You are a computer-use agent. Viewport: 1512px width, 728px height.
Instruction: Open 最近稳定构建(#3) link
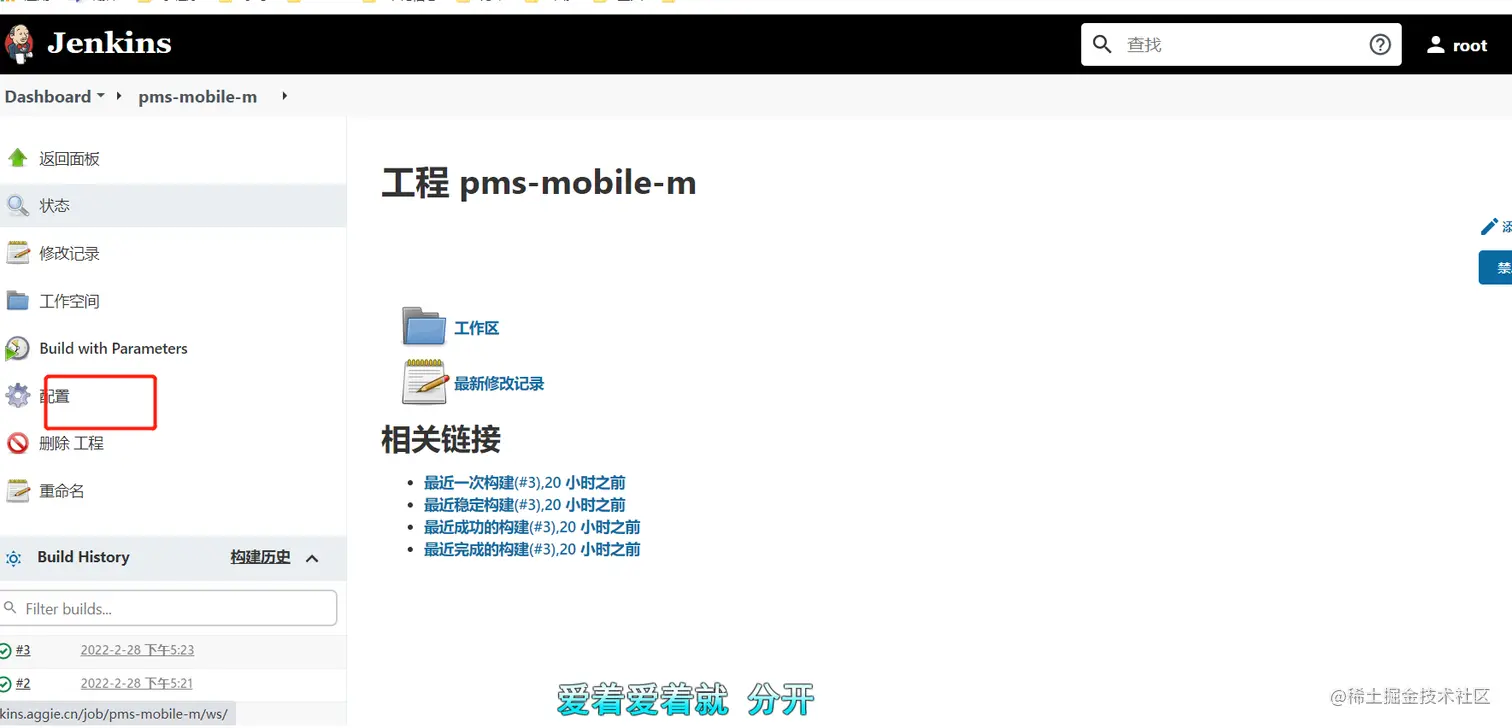pos(525,505)
